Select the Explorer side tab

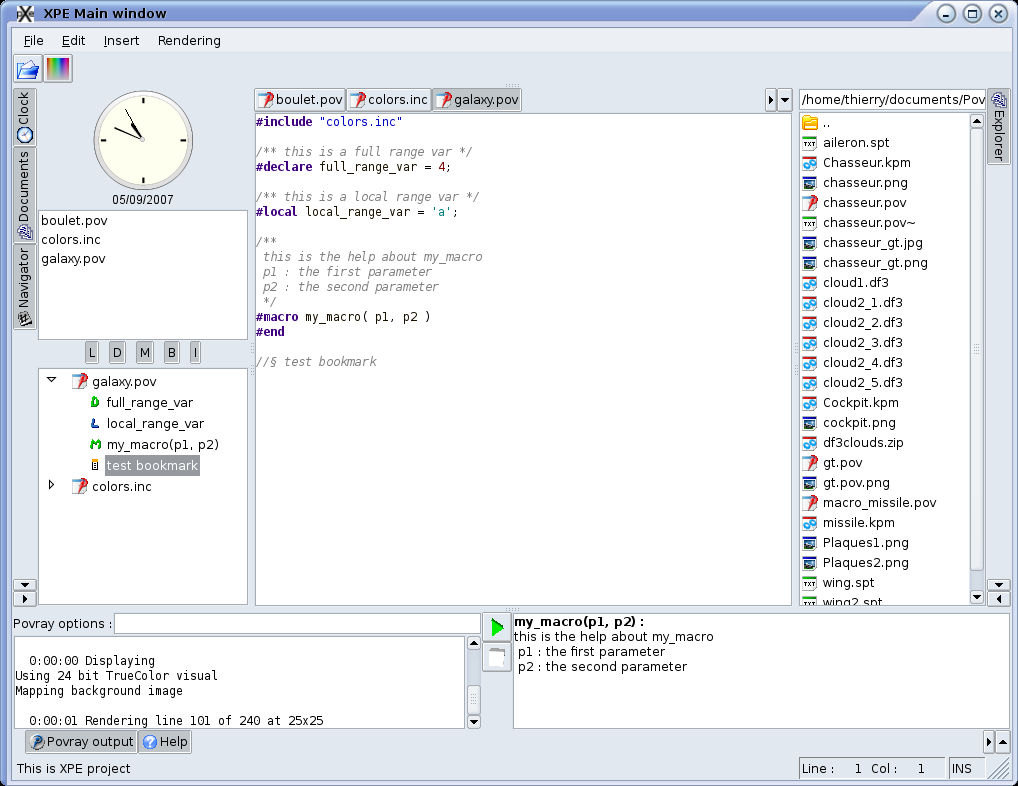click(999, 127)
